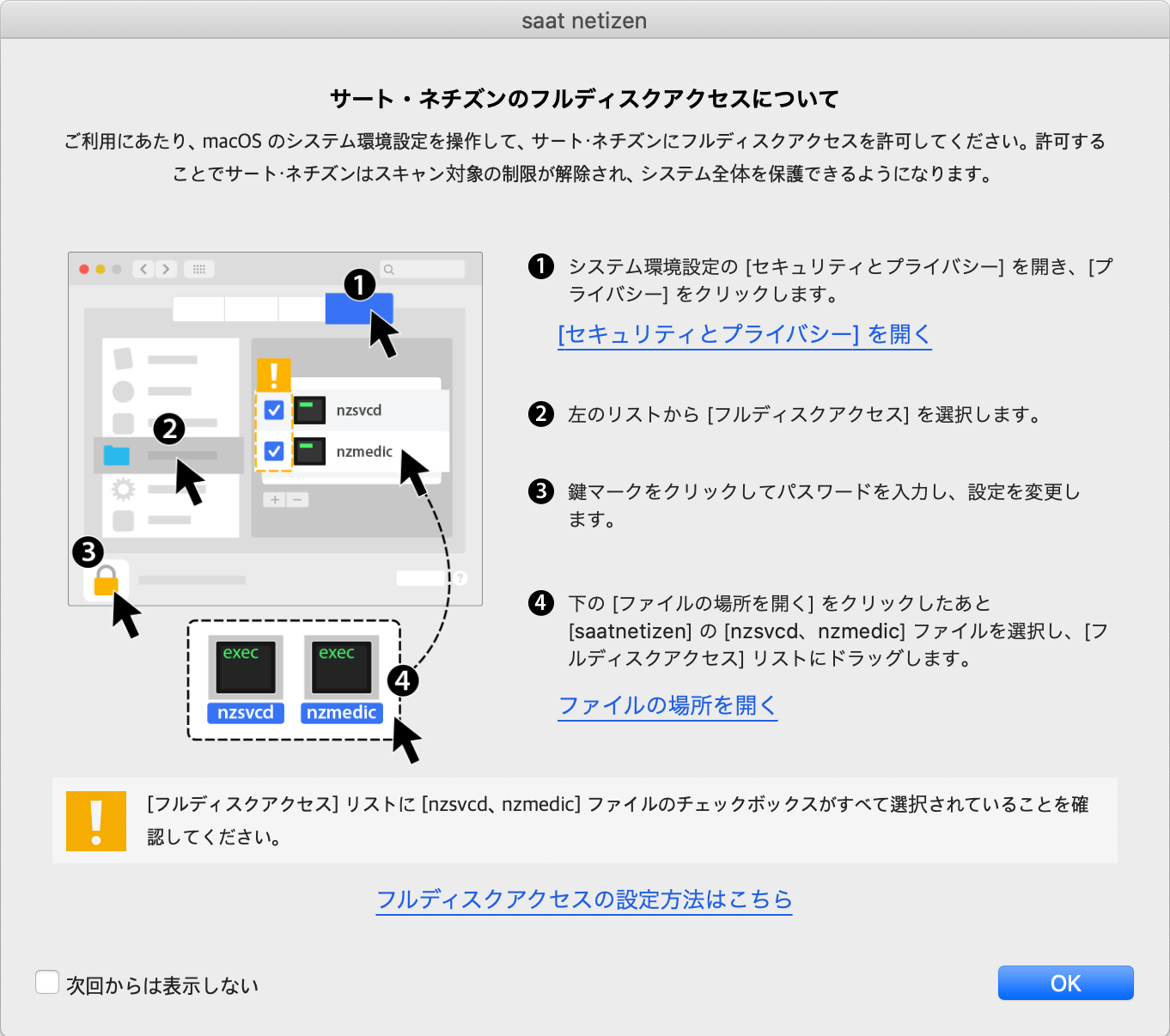The height and width of the screenshot is (1036, 1170).
Task: Click the step text starting with 下の [ファイルの場所を開く]
Action: 838,631
